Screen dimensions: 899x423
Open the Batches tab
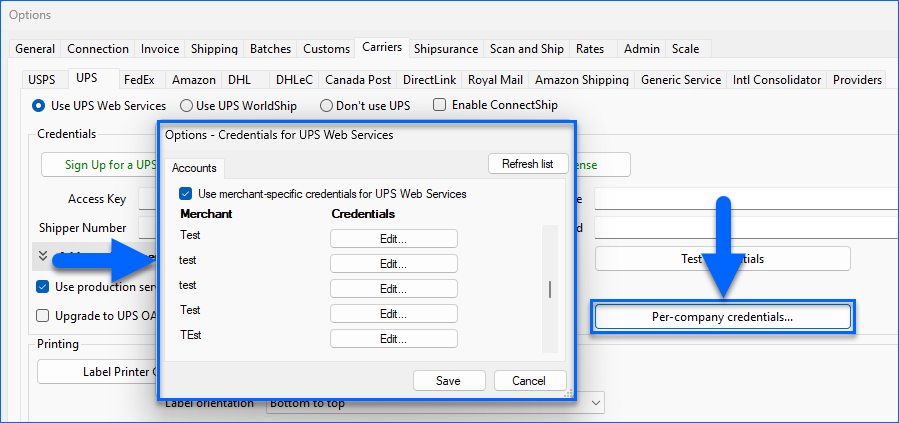271,49
